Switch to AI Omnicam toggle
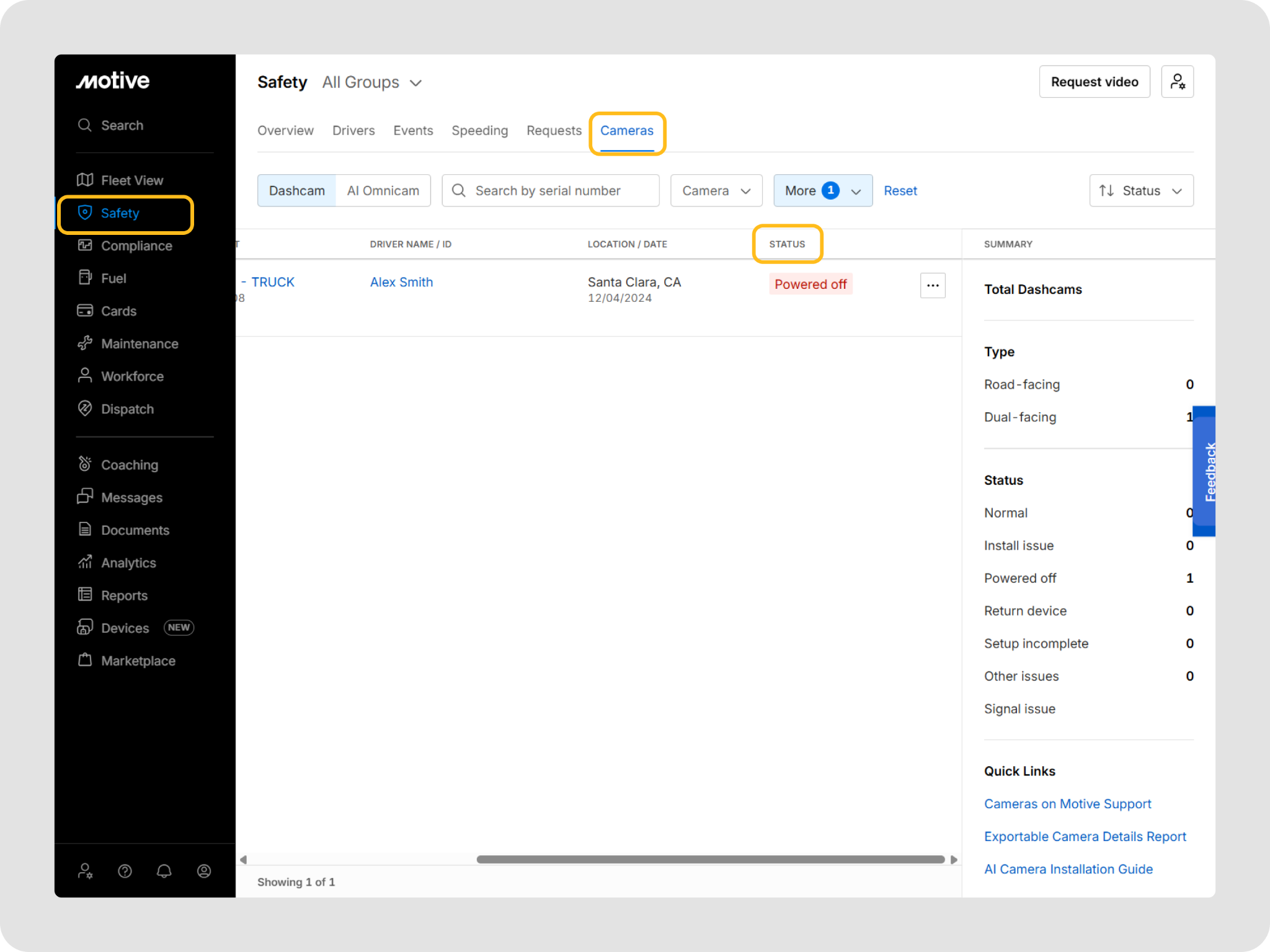 coord(383,191)
